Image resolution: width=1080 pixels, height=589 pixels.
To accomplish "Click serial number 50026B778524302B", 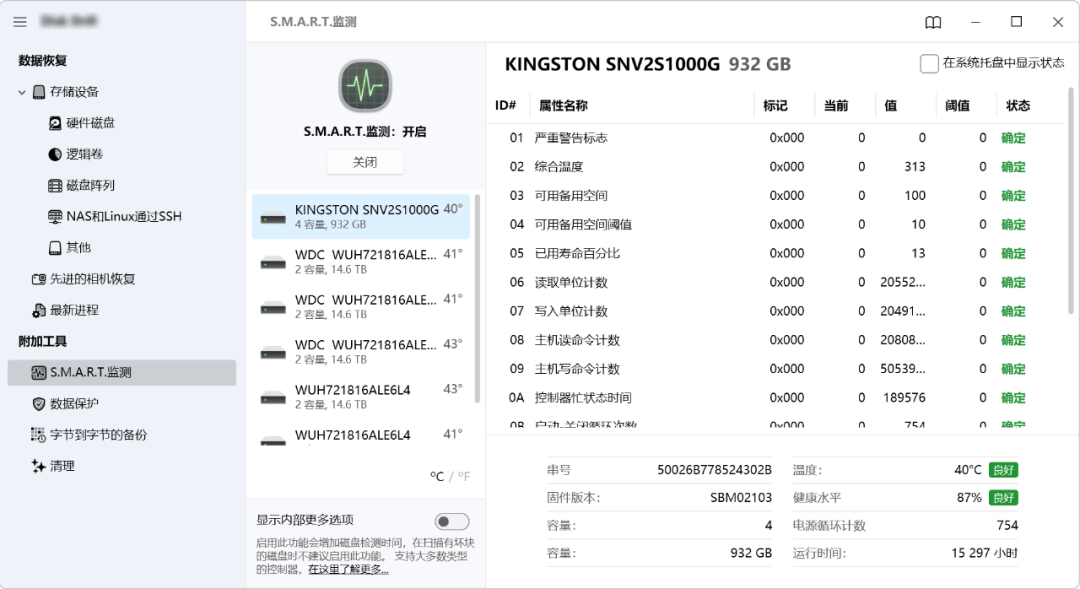I will pos(714,470).
